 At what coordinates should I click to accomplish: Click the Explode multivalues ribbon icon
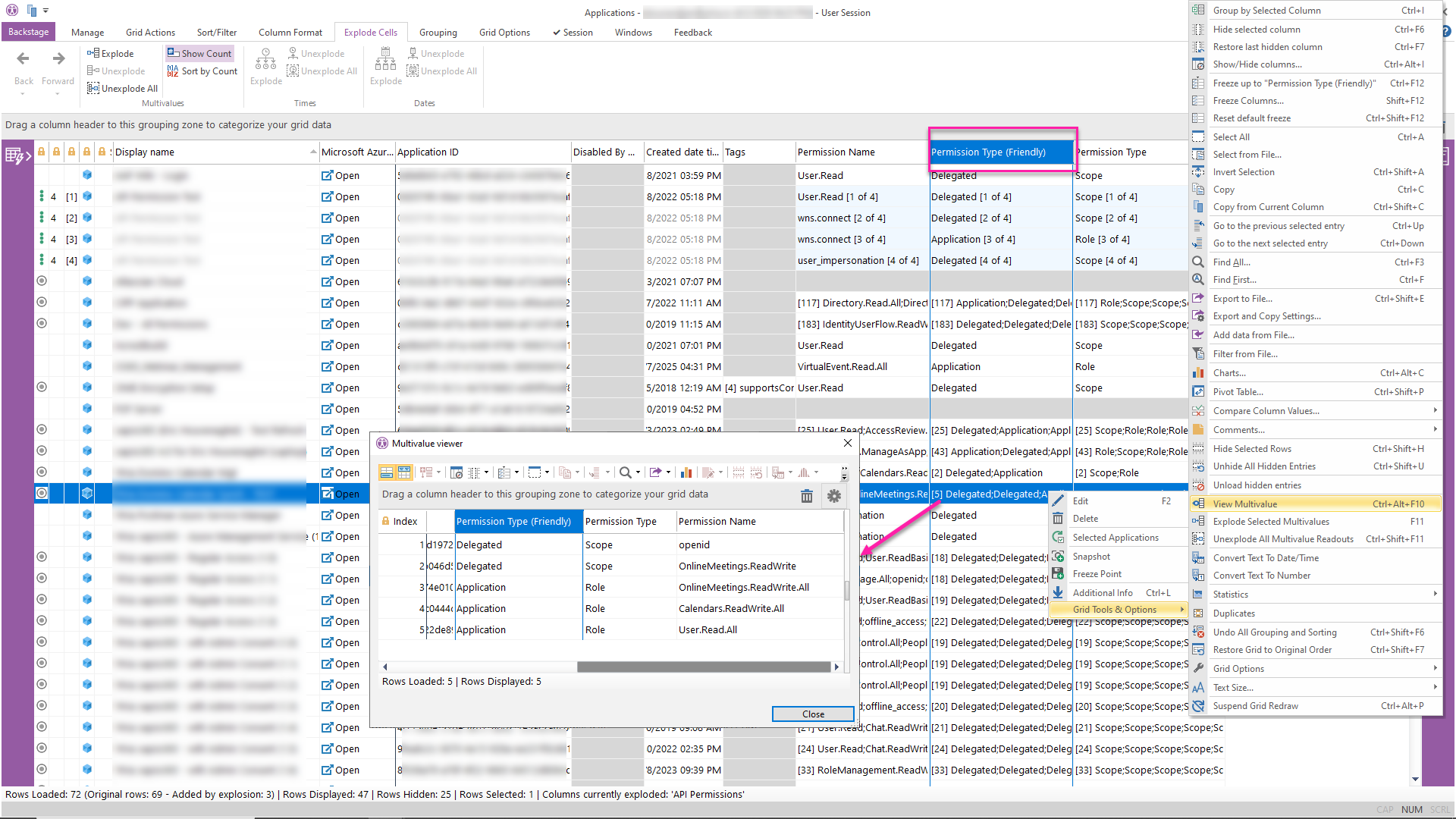(x=93, y=54)
